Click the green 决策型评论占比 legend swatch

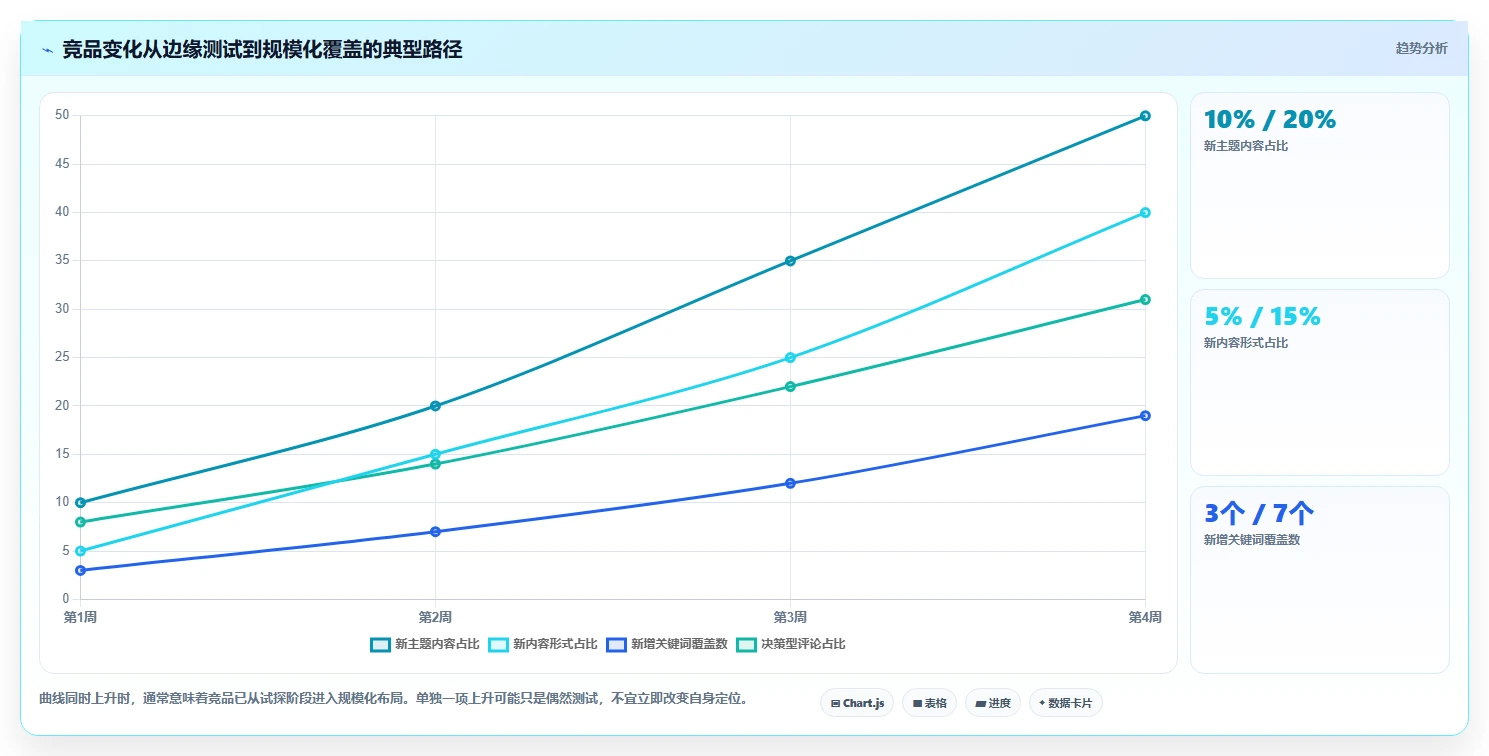click(746, 644)
